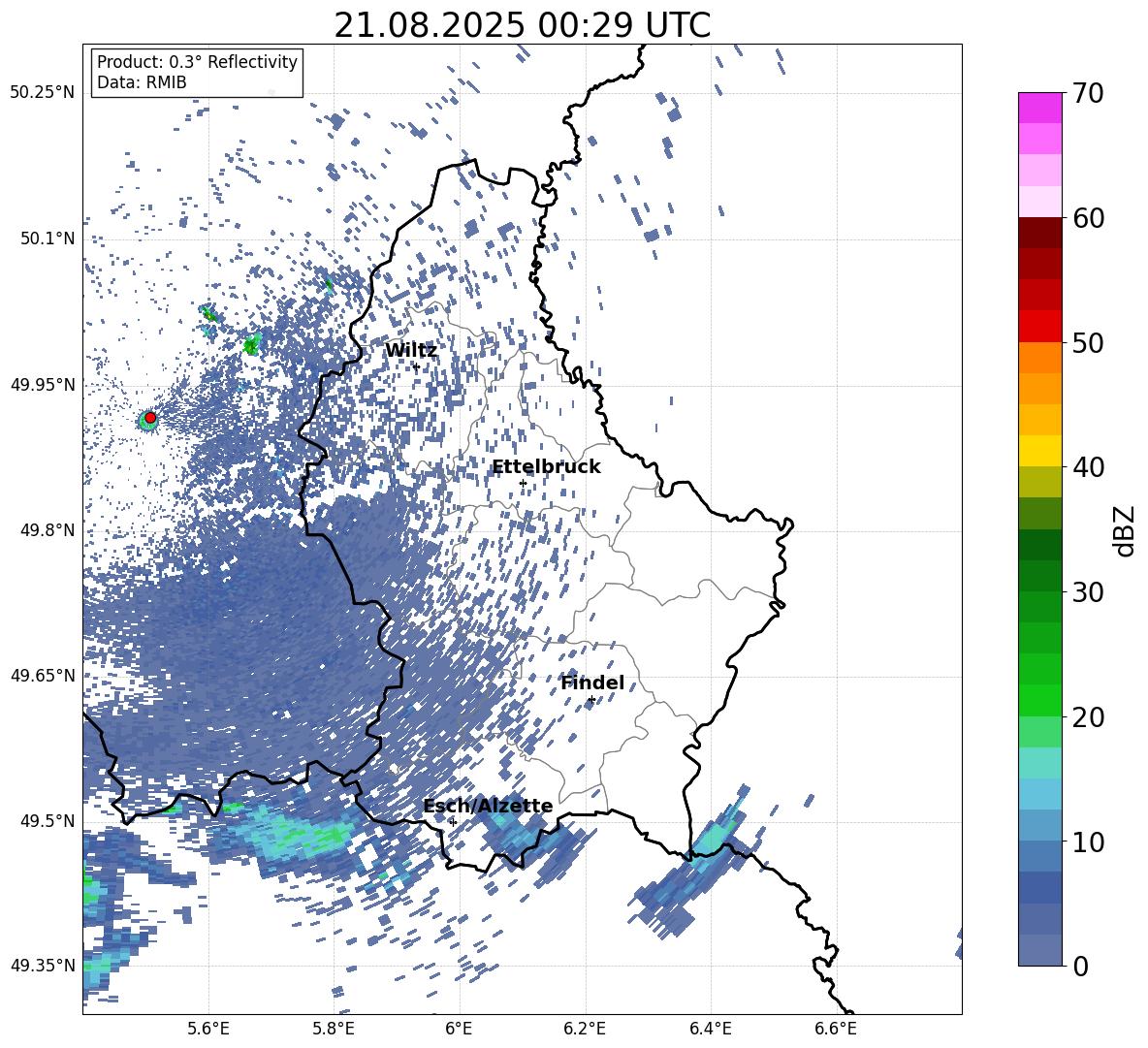Click the Esch/Alzette city label
Screen dimensions: 1148x1048
488,806
